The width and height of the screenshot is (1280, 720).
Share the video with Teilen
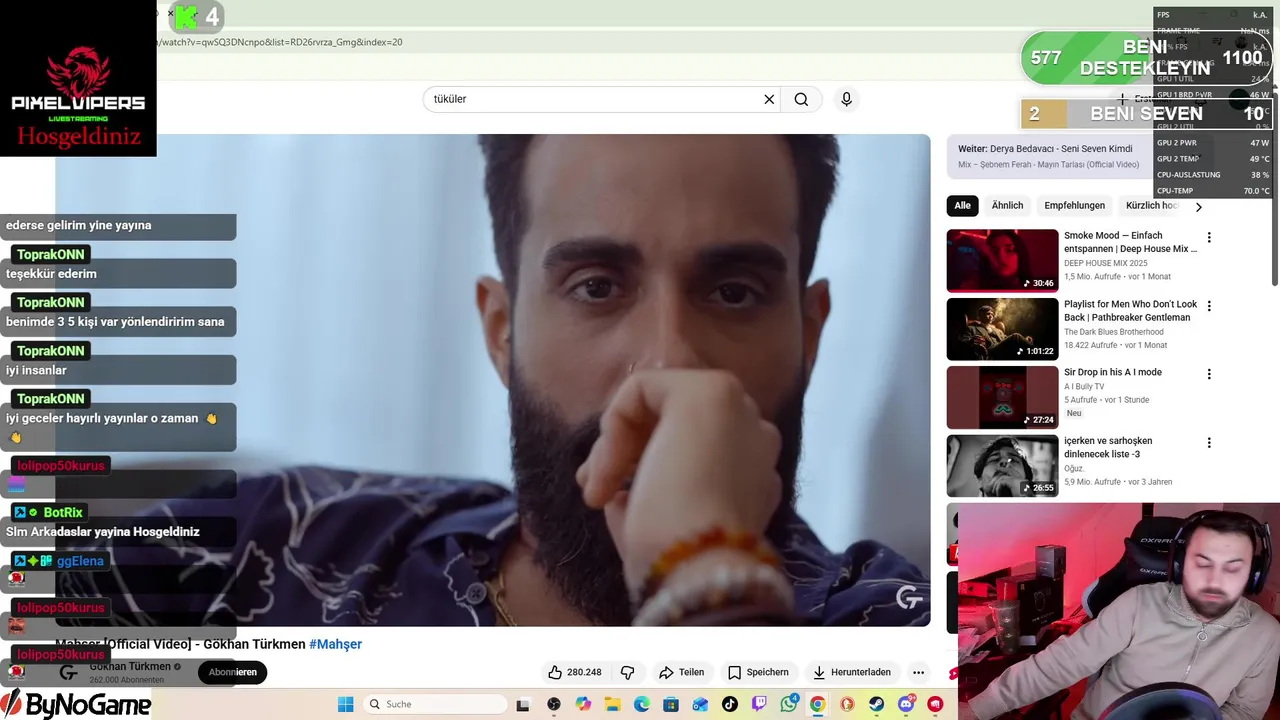click(x=682, y=672)
